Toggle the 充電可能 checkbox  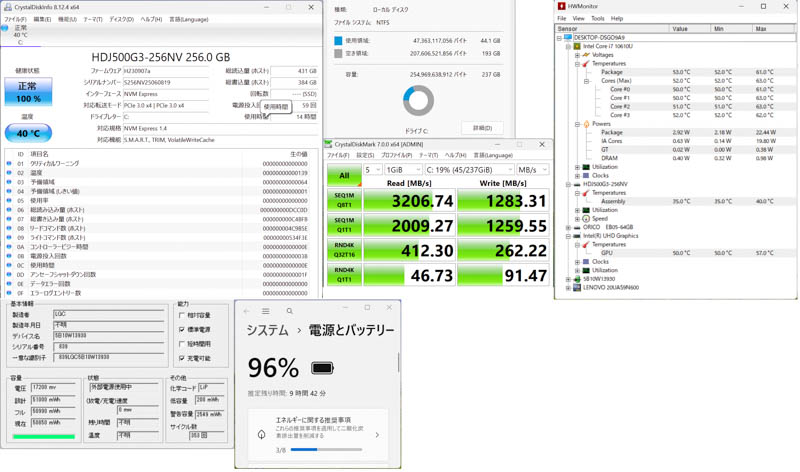182,357
